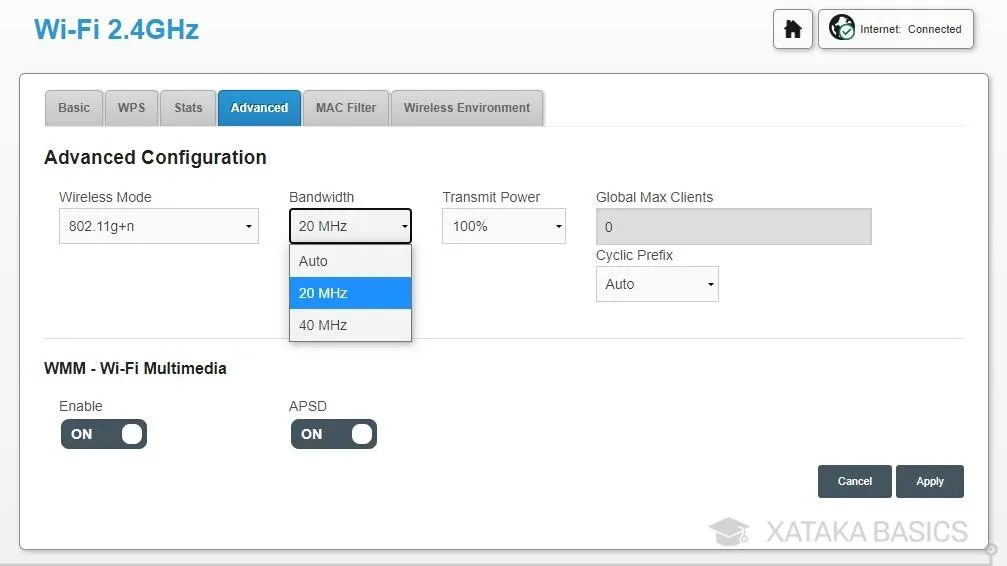Turn off the APSD switch

tap(334, 434)
